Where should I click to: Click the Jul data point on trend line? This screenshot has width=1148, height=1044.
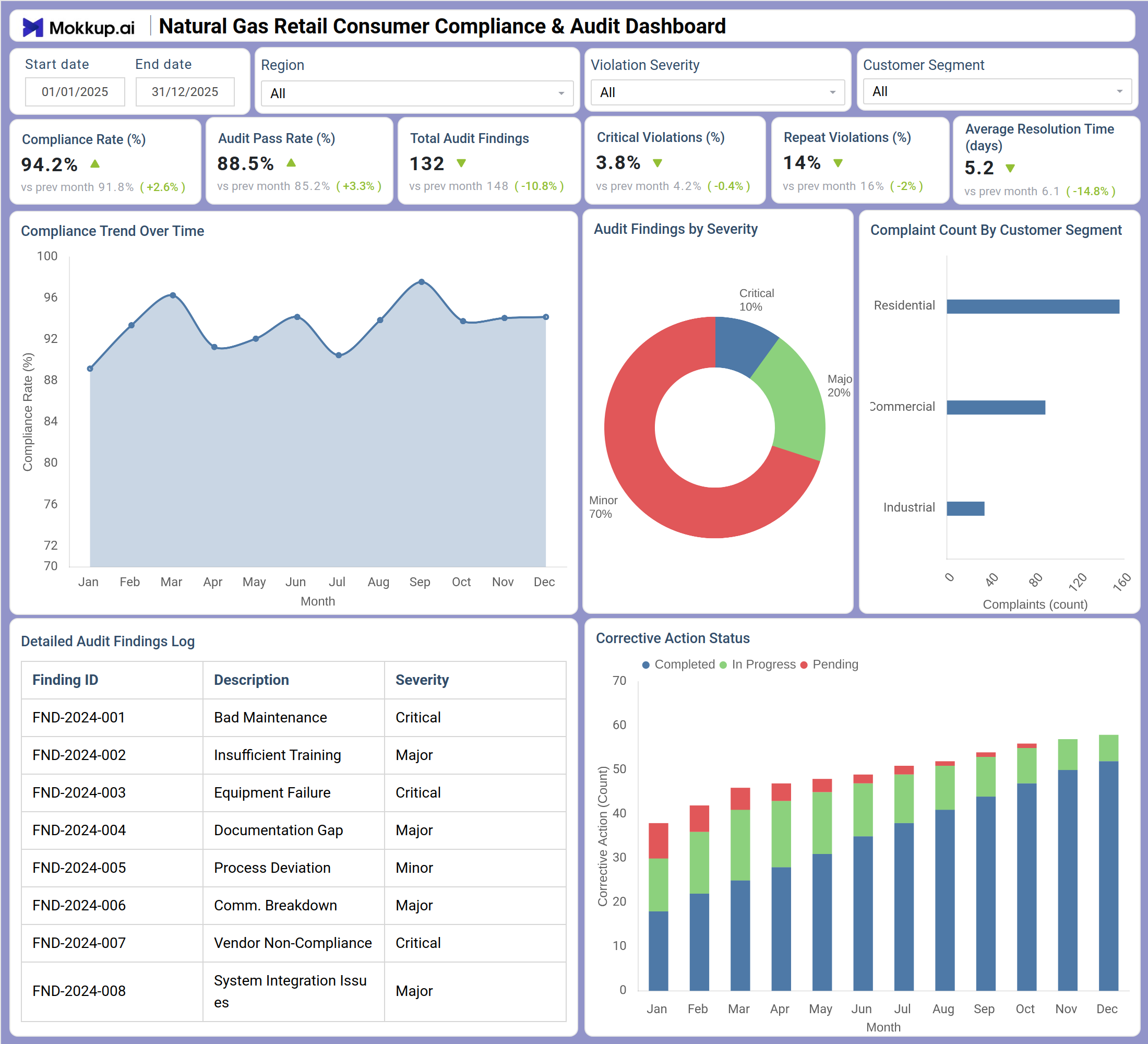tap(339, 355)
